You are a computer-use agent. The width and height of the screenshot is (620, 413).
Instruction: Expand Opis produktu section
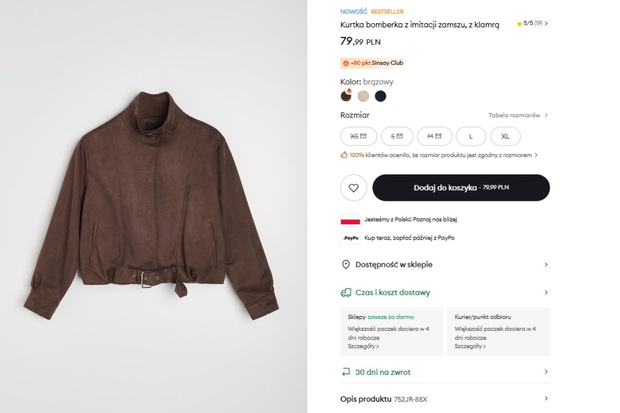pyautogui.click(x=445, y=399)
